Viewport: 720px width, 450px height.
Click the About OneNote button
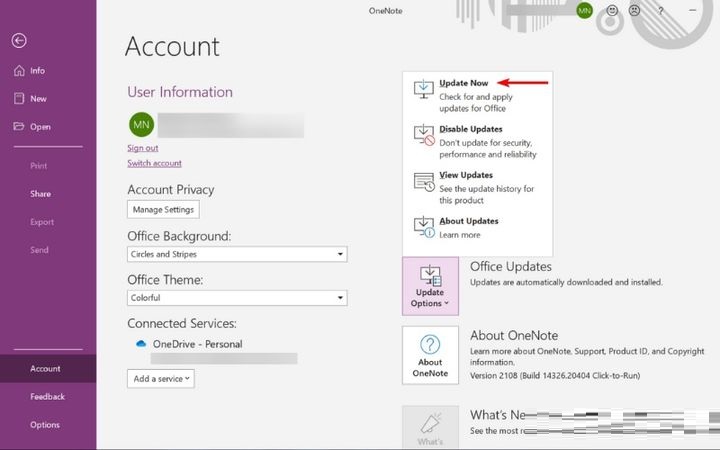click(x=430, y=355)
